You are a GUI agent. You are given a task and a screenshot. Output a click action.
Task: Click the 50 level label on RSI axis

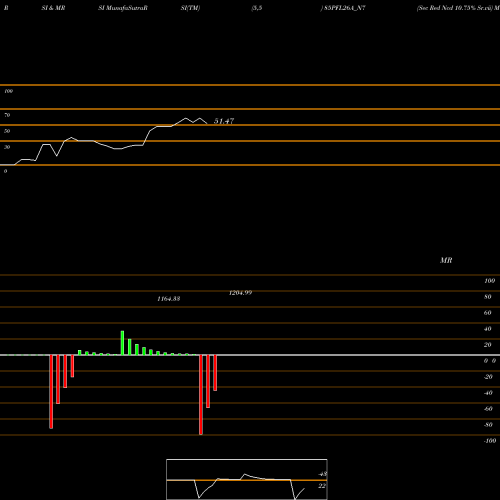(7, 131)
